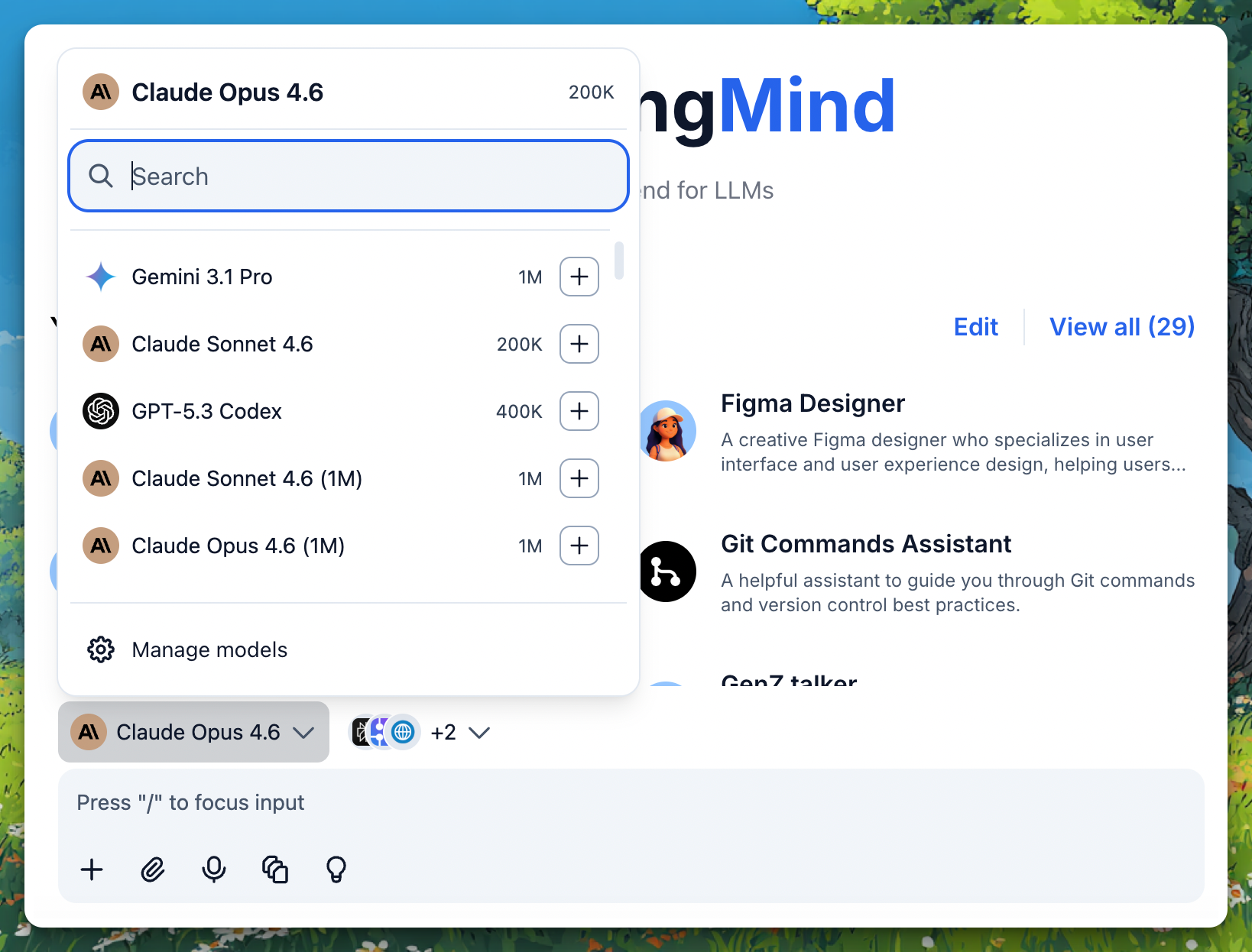Add Gemini 3.1 Pro with plus button
This screenshot has height=952, width=1252.
[579, 277]
